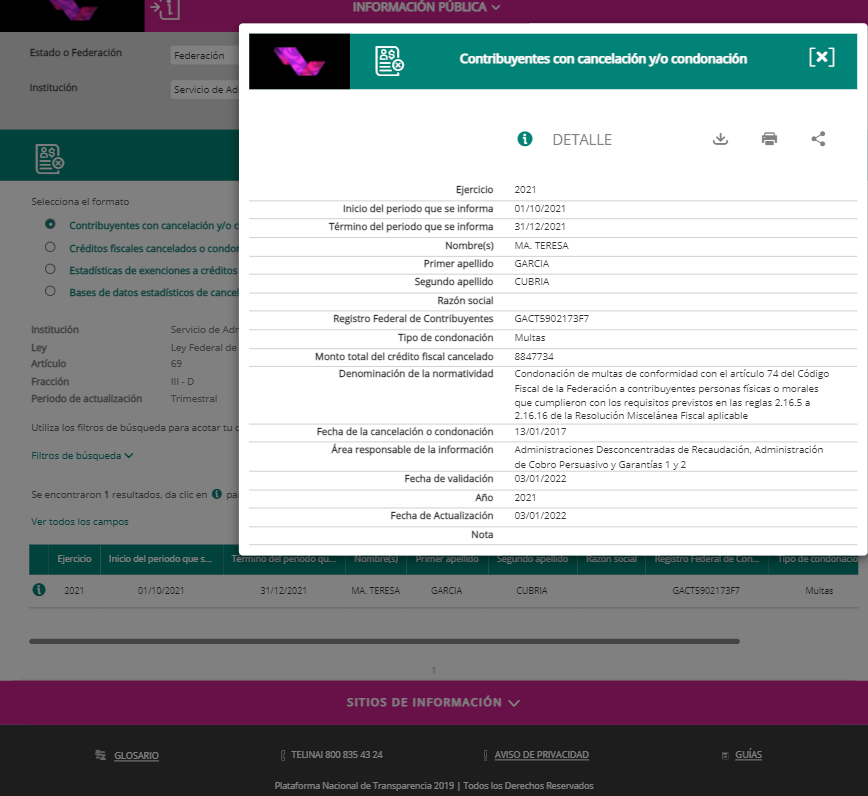Click the logo in the dialog header
Viewport: 868px width, 796px height.
coord(299,61)
